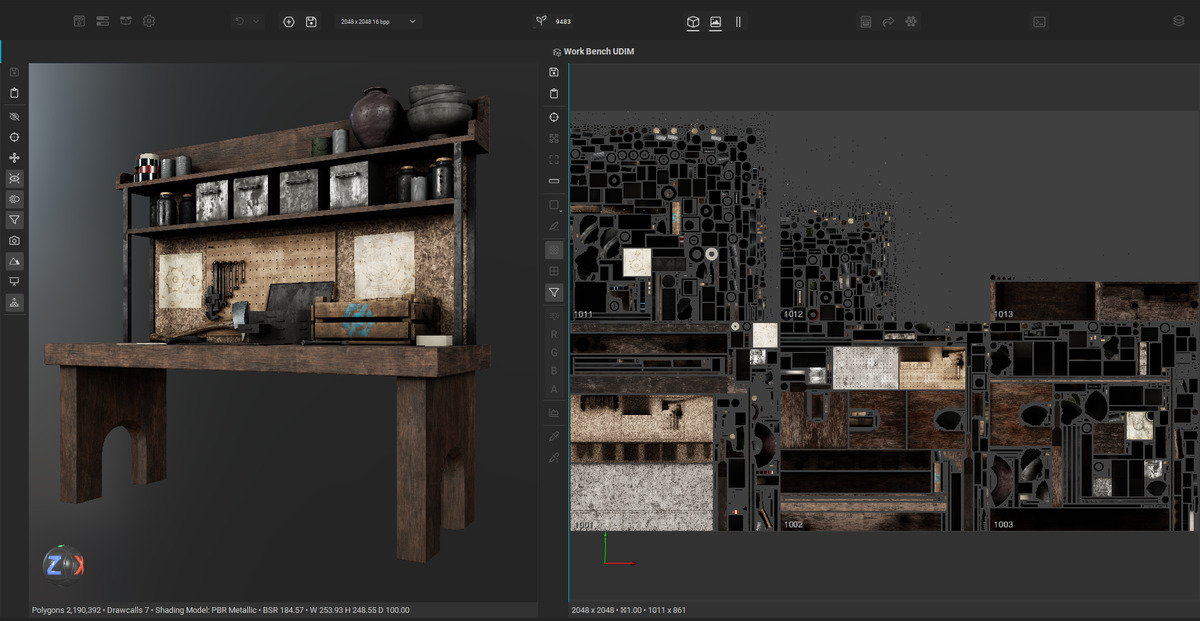
Task: Toggle the 3D view cube button
Action: coord(693,21)
